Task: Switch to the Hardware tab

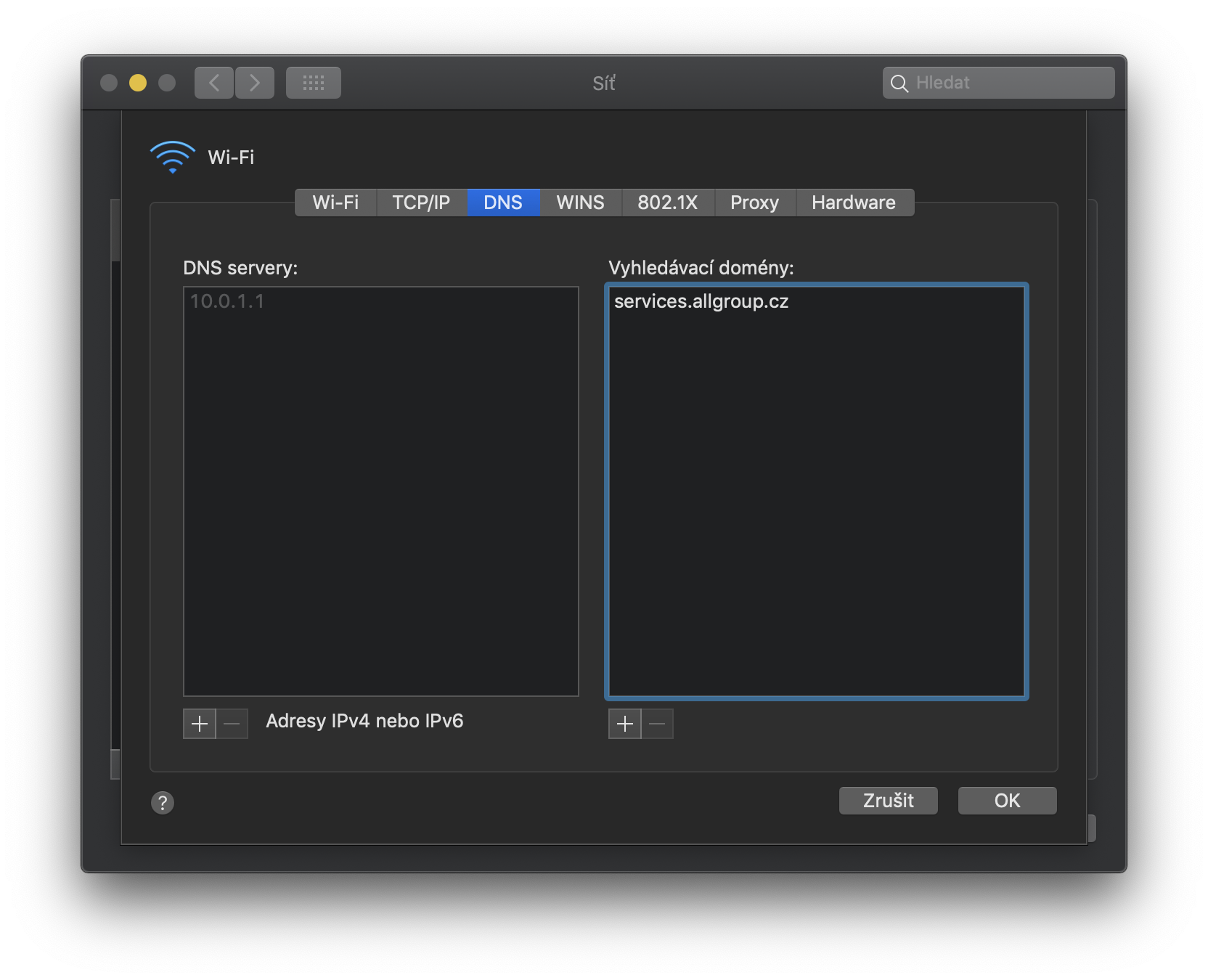Action: [854, 203]
